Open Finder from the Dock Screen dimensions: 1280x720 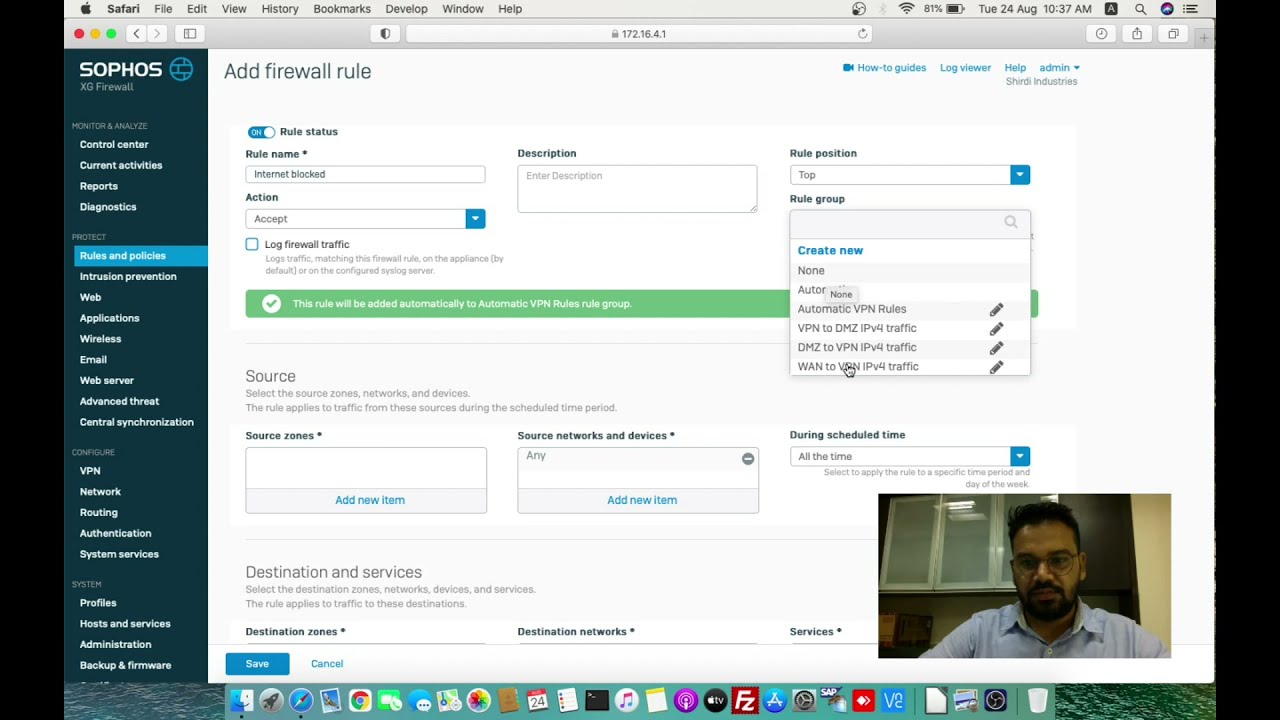[241, 701]
